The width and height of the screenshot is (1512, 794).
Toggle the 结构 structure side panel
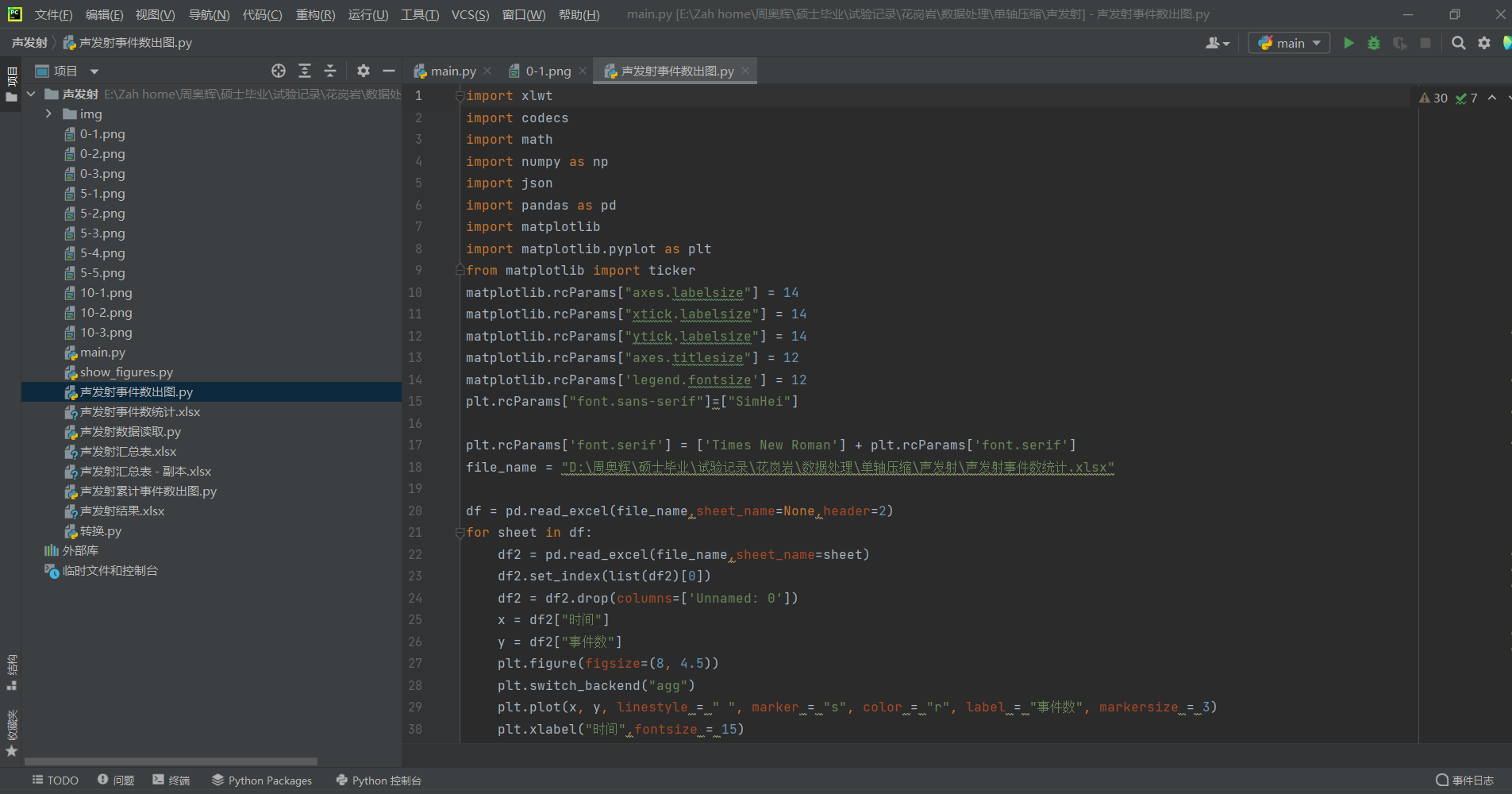click(x=11, y=673)
